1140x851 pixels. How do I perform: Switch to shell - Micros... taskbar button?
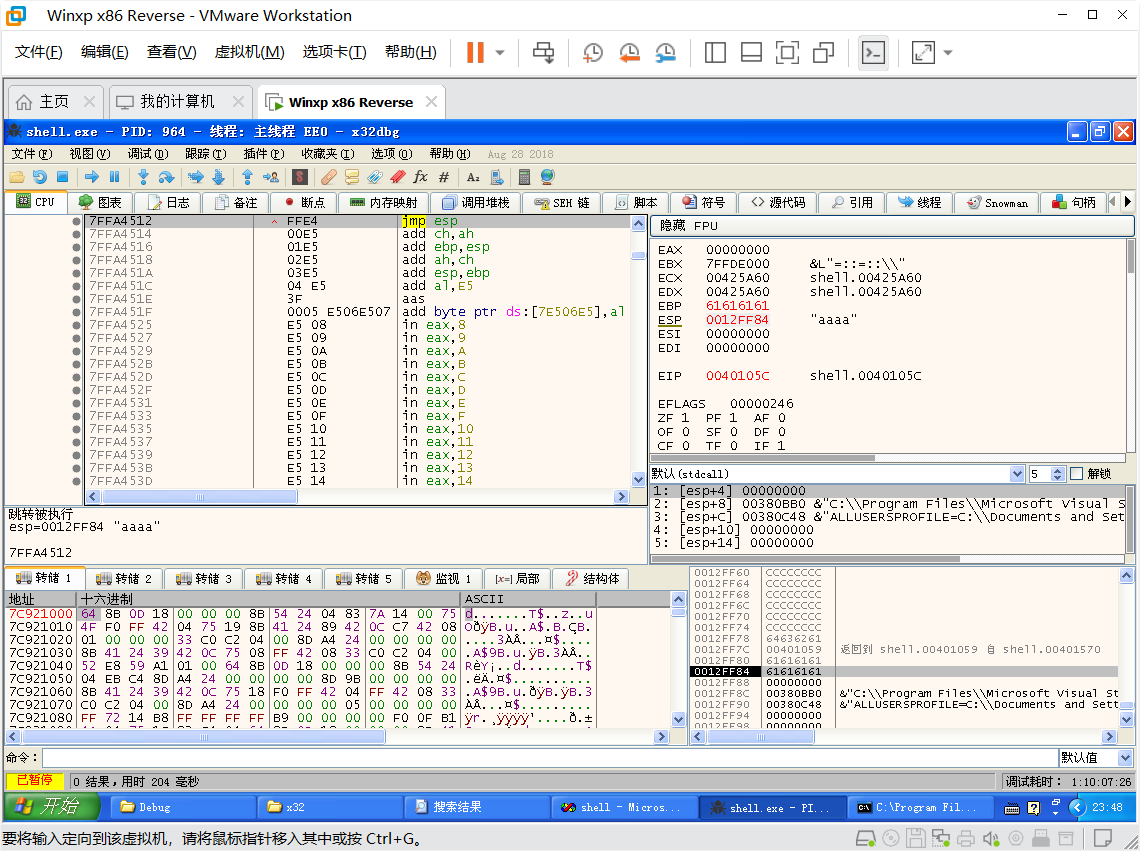(x=624, y=807)
